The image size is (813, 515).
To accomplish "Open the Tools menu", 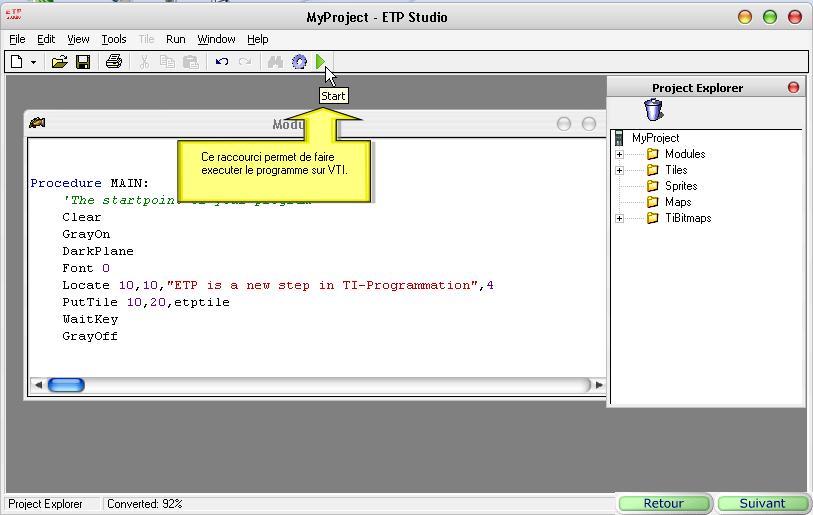I will pos(114,39).
